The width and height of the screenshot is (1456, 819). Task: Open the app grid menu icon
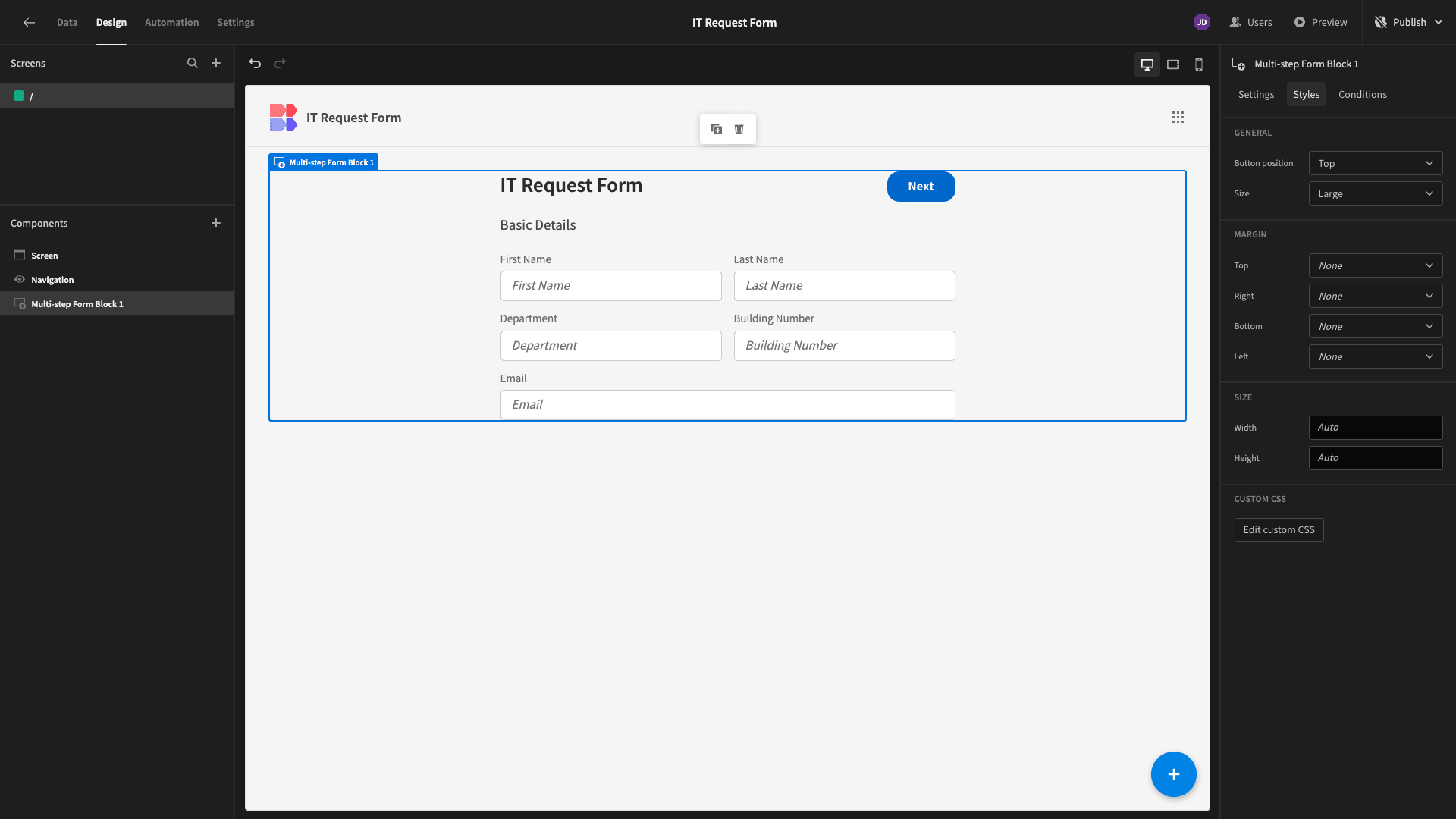click(x=1178, y=118)
